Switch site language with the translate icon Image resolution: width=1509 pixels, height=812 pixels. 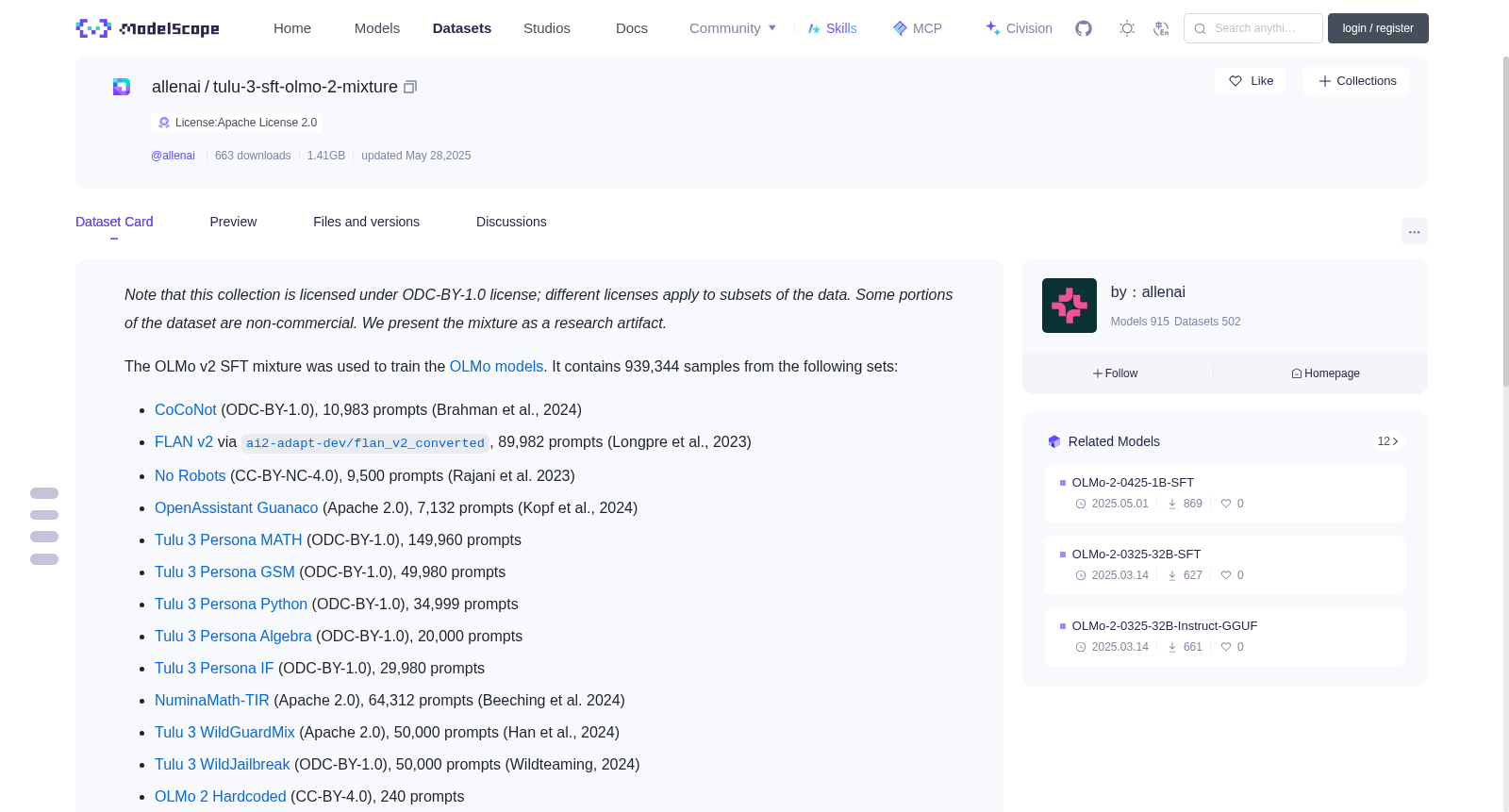click(x=1162, y=28)
